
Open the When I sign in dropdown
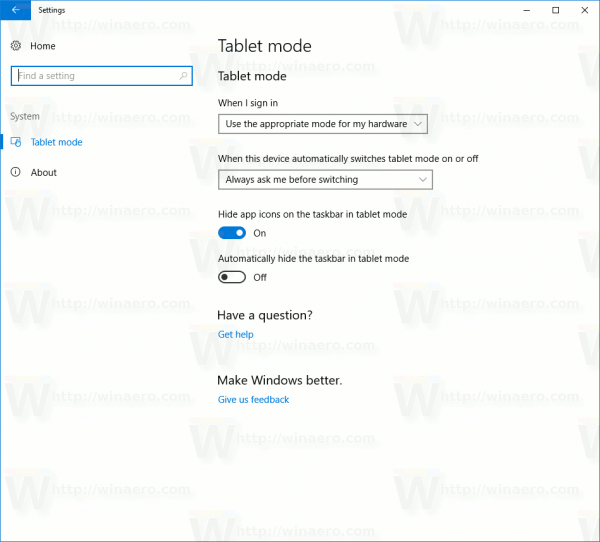(x=323, y=124)
